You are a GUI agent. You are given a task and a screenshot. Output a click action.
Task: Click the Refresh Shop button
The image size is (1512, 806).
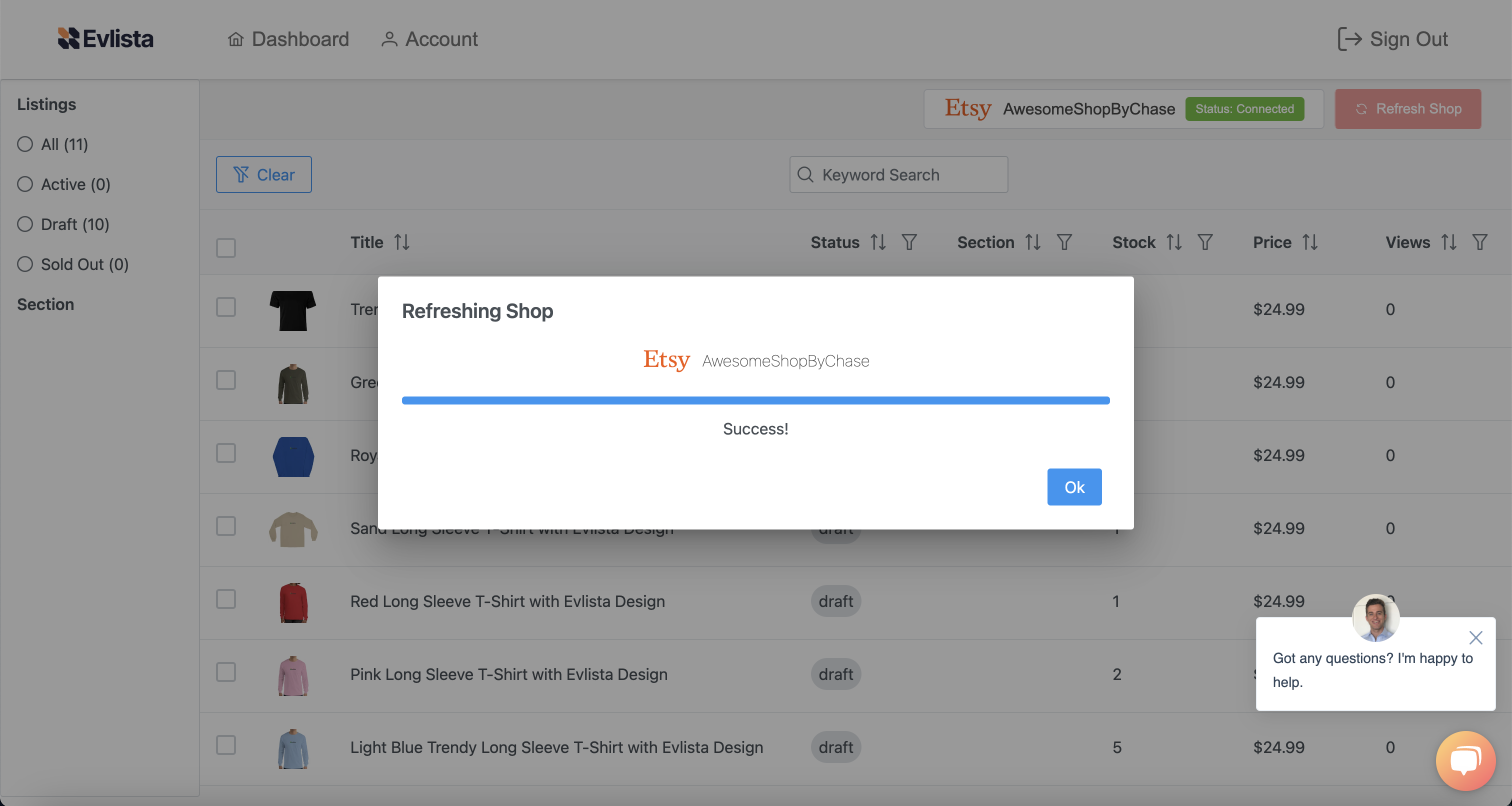coord(1407,108)
